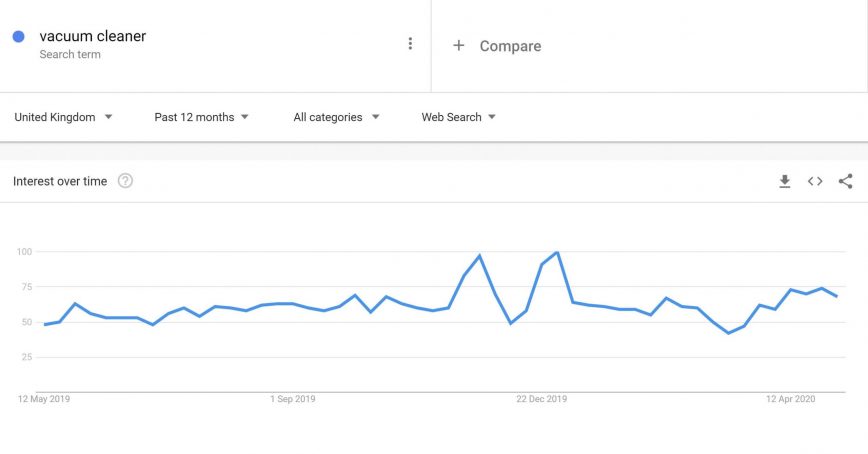Screen dimensions: 868x454
Task: Click the 12 May 2019 axis label
Action: click(44, 399)
